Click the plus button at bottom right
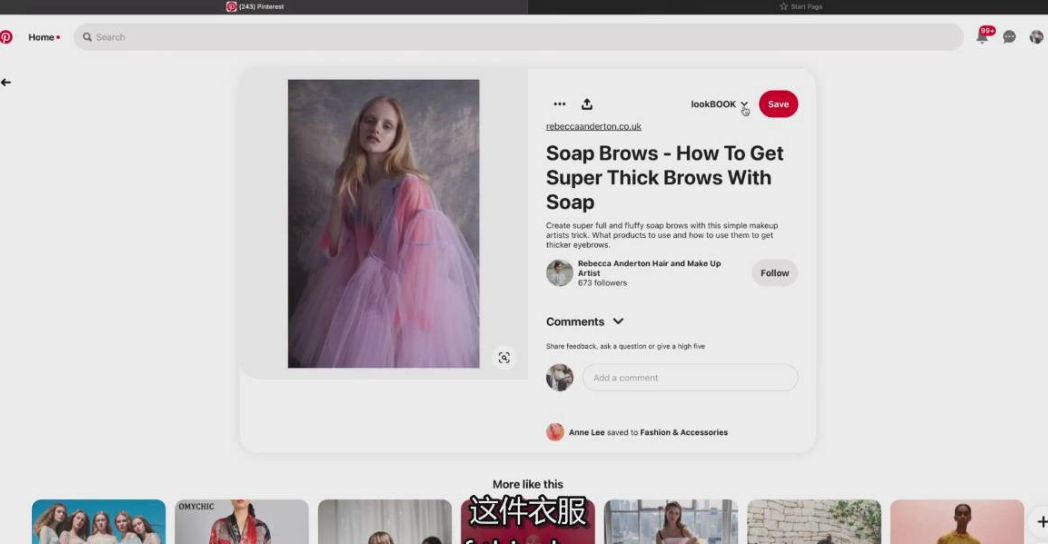Image resolution: width=1048 pixels, height=544 pixels. [x=1040, y=521]
